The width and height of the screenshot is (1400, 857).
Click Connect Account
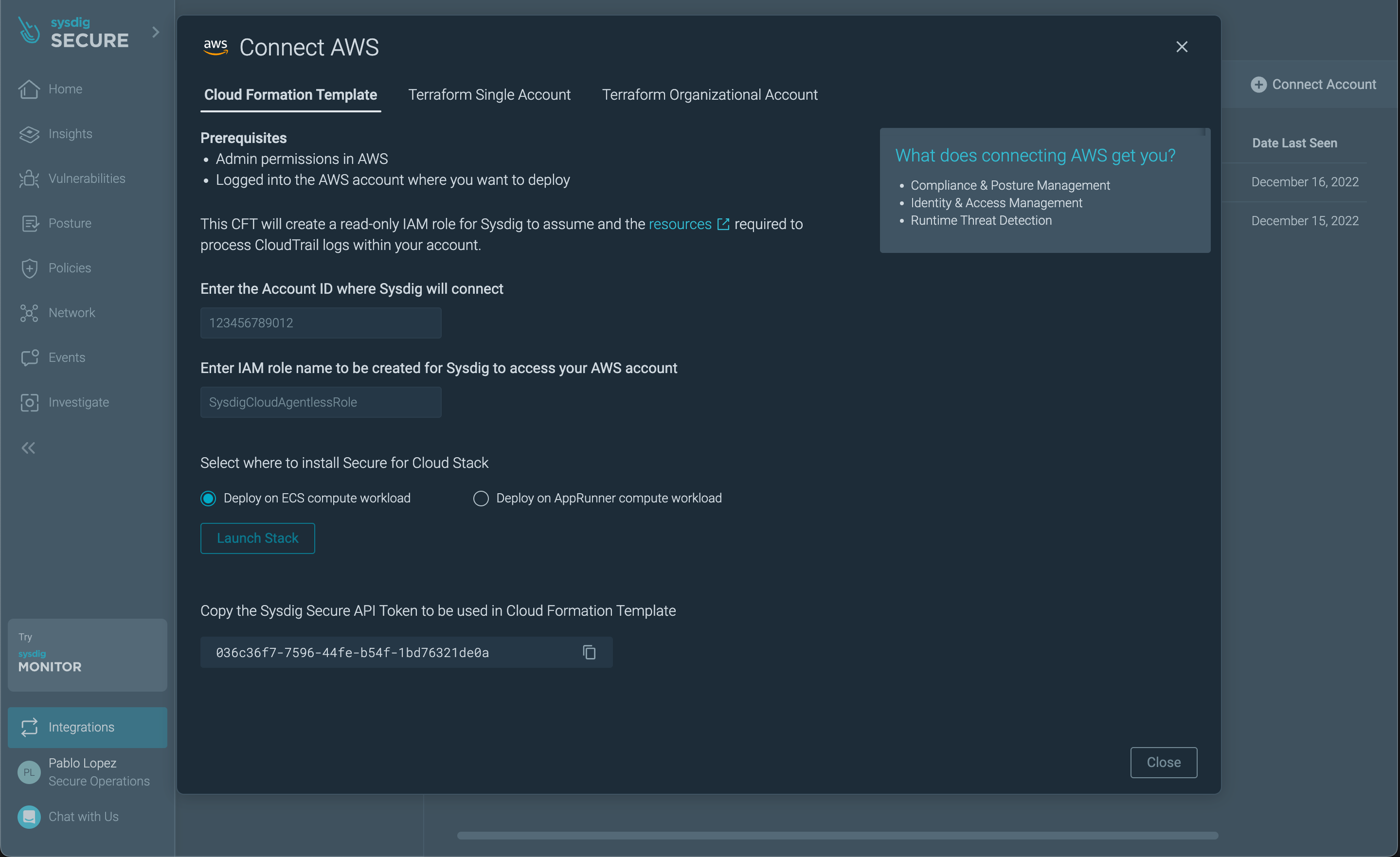tap(1315, 84)
